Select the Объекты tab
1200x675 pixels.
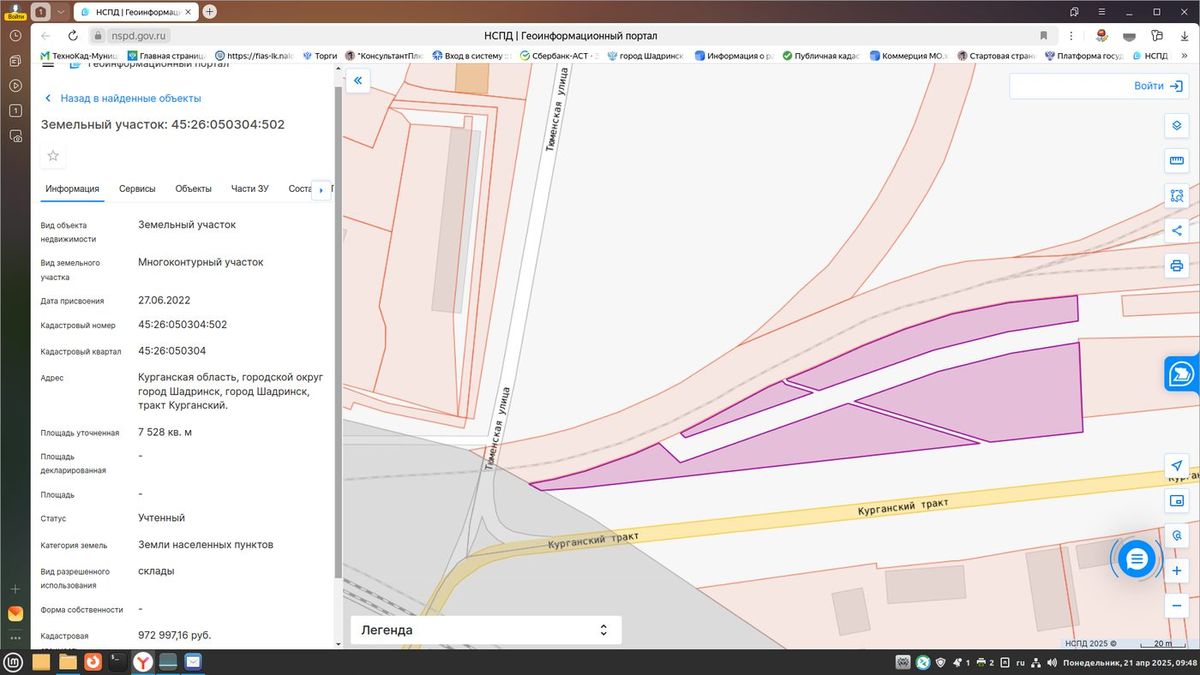click(193, 189)
